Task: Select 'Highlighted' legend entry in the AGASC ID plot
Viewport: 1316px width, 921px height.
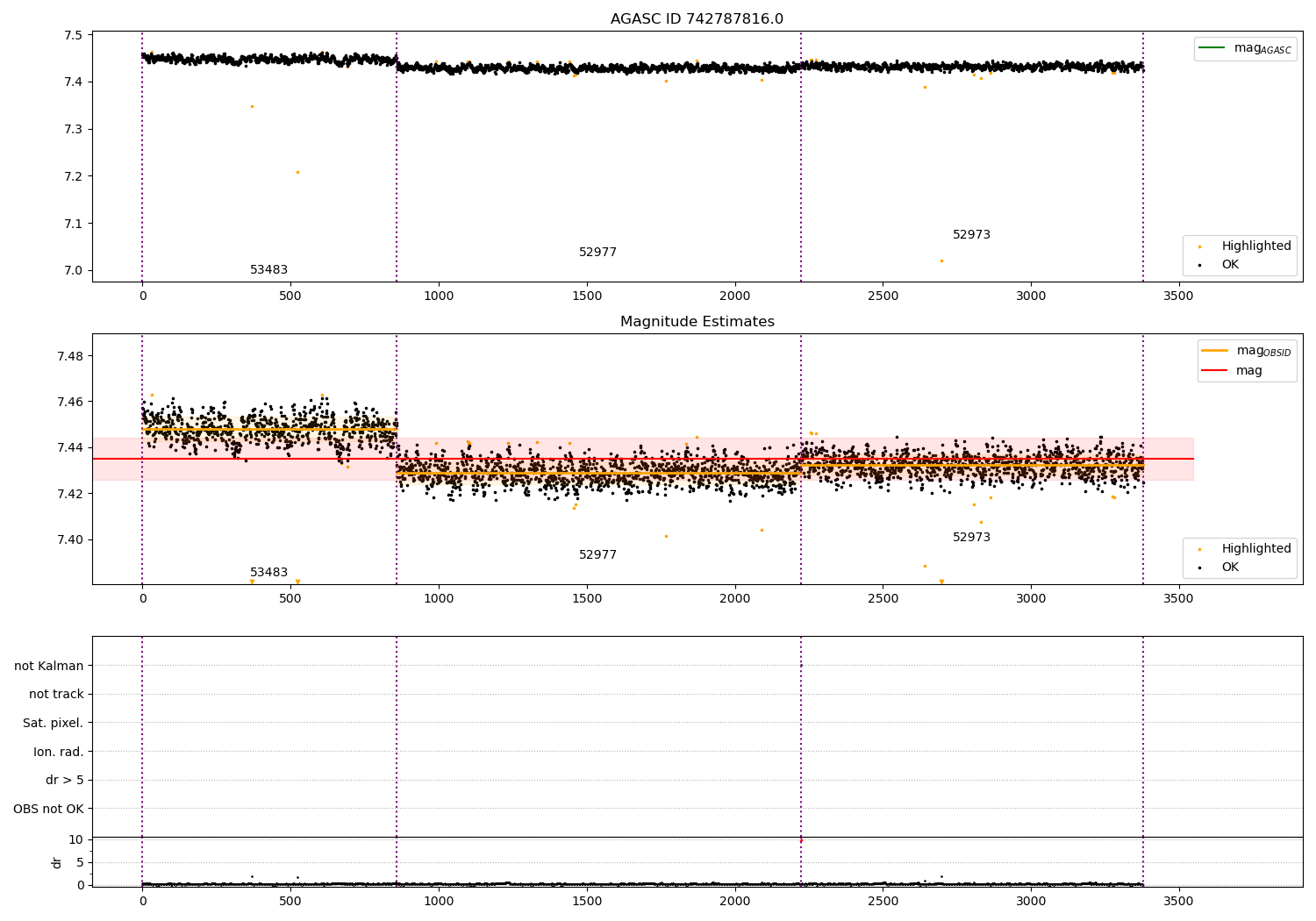Action: (1256, 246)
